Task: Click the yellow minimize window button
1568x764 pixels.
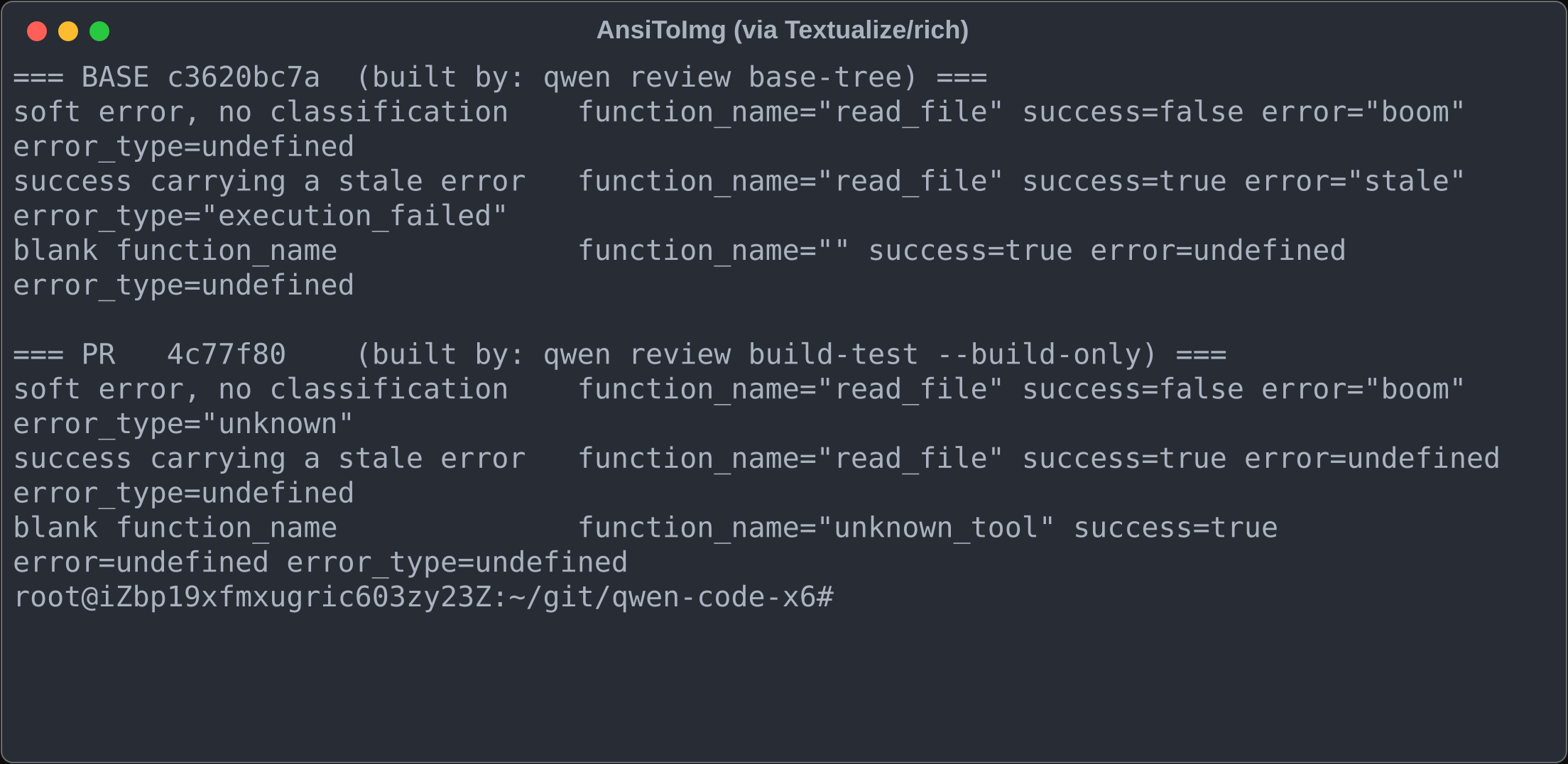Action: click(x=68, y=31)
